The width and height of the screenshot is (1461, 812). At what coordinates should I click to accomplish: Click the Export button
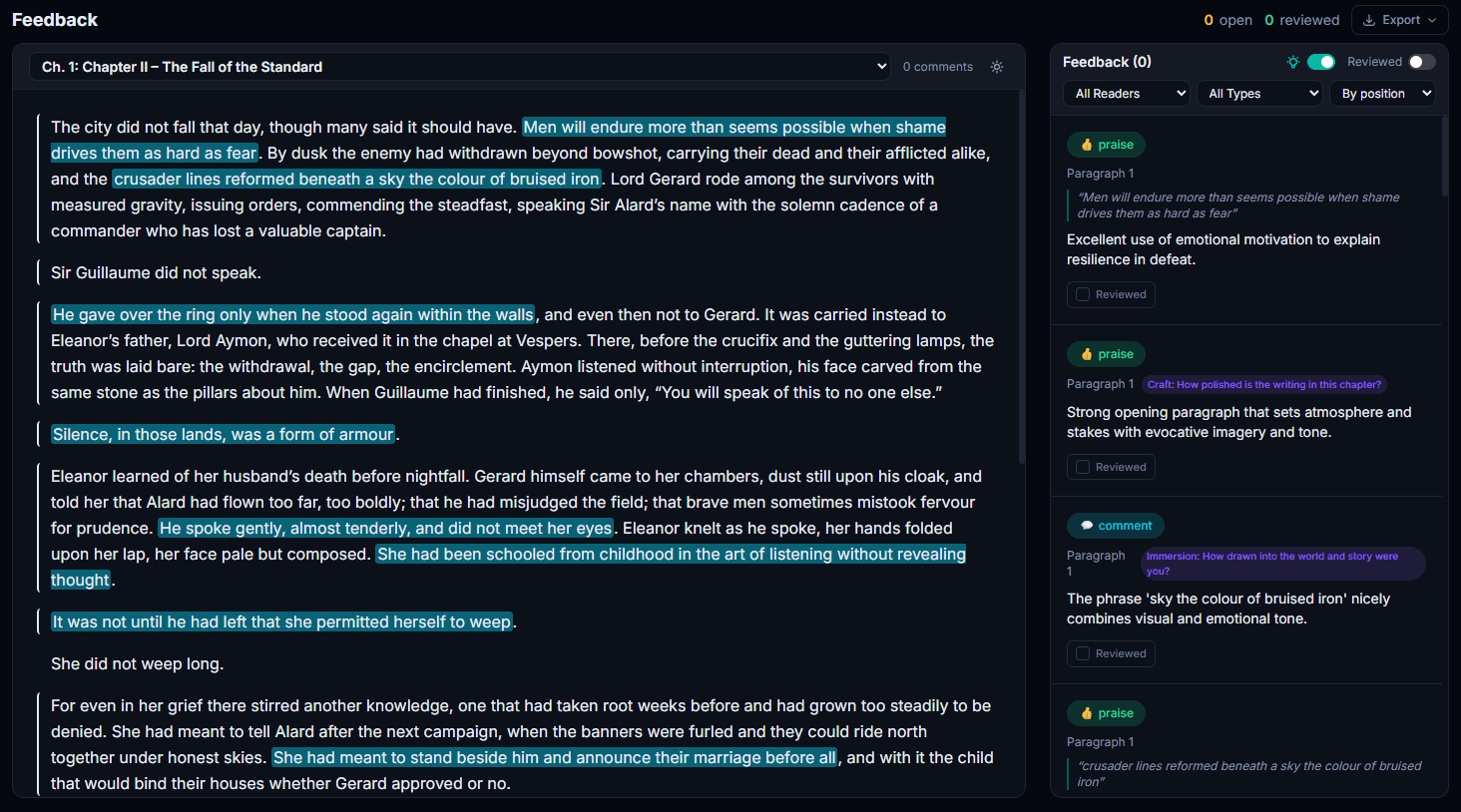(1400, 19)
